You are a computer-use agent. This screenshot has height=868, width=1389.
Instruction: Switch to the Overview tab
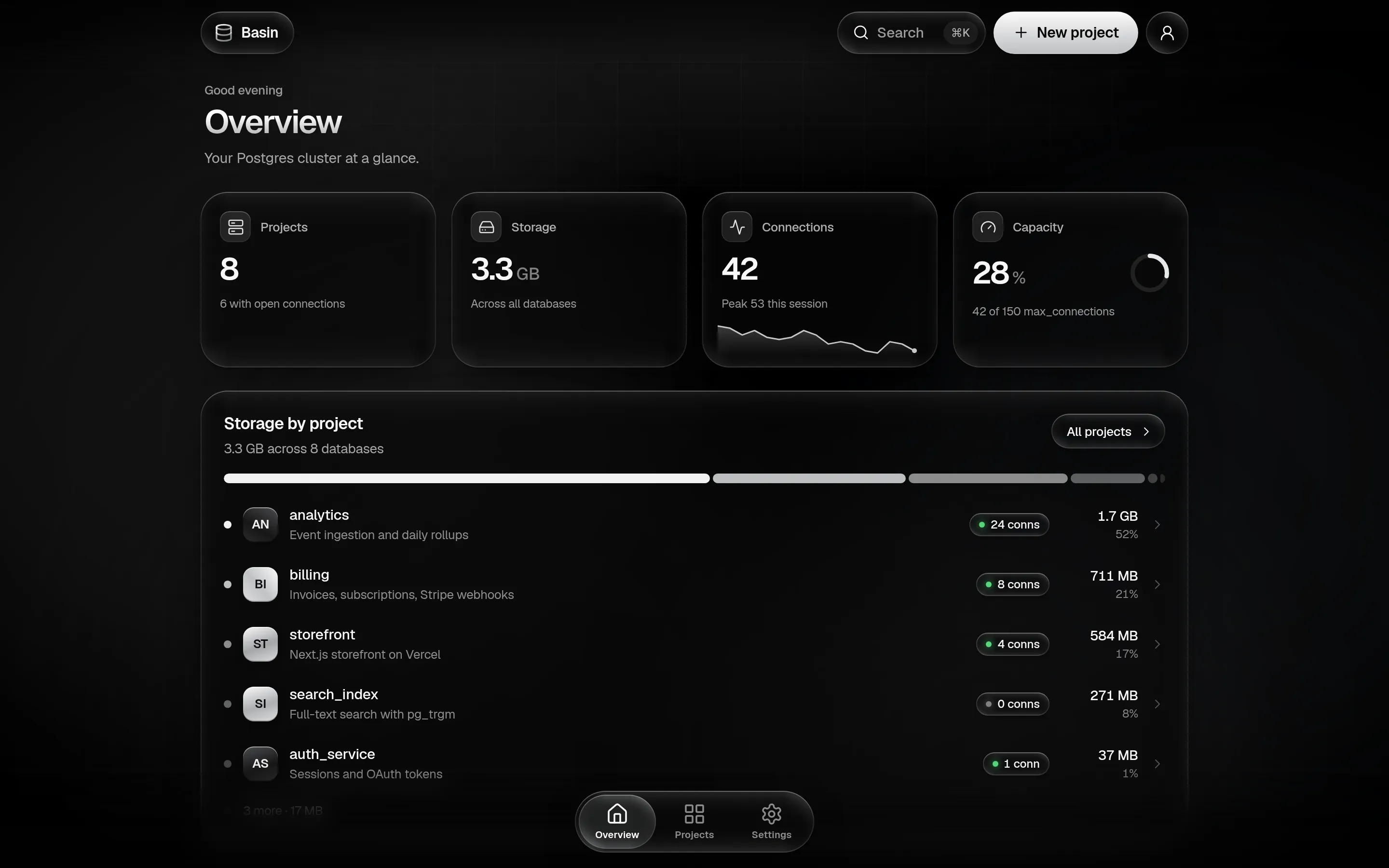pos(616,822)
